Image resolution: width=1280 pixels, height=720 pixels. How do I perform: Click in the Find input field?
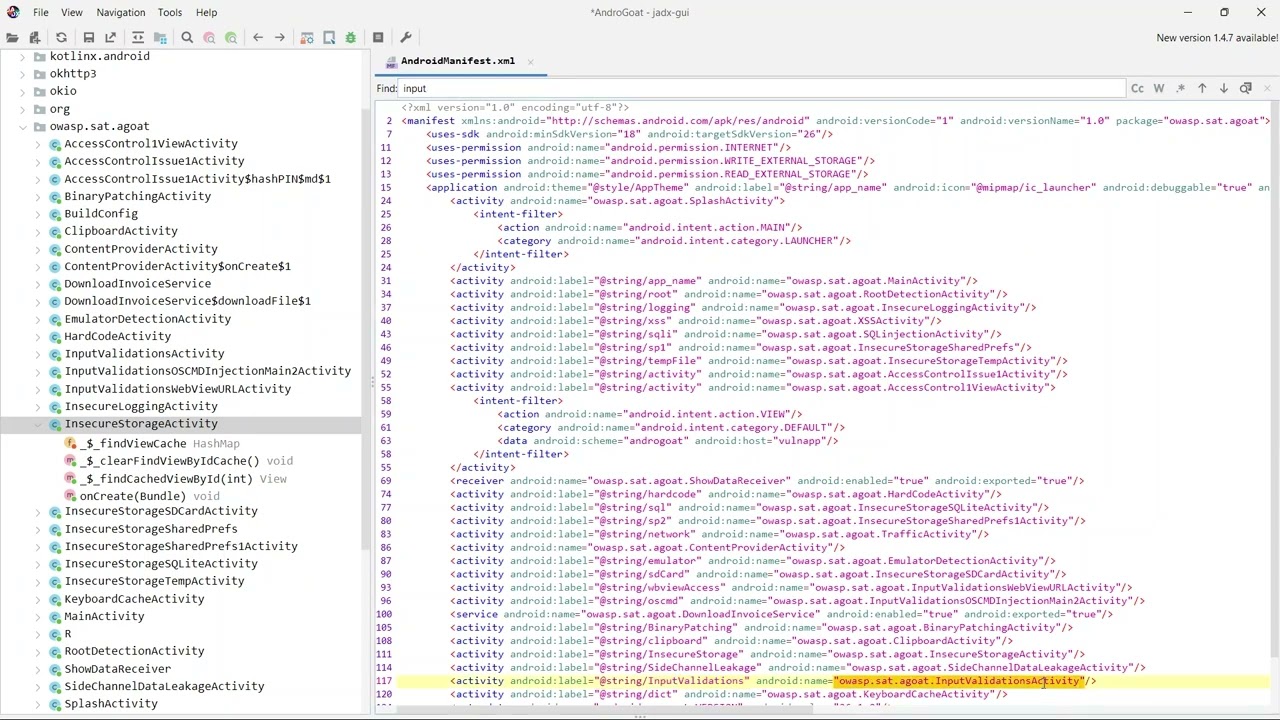click(x=763, y=88)
